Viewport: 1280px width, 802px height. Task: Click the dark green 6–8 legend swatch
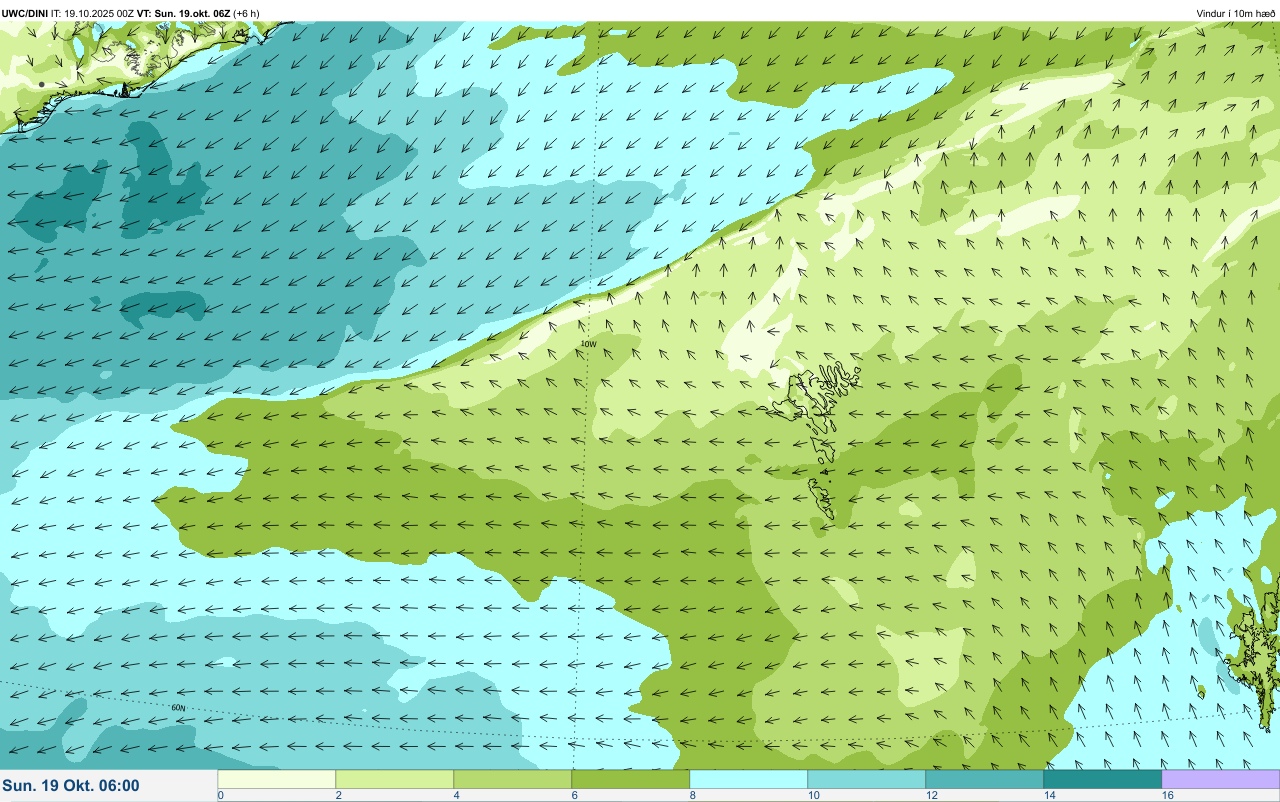click(630, 778)
